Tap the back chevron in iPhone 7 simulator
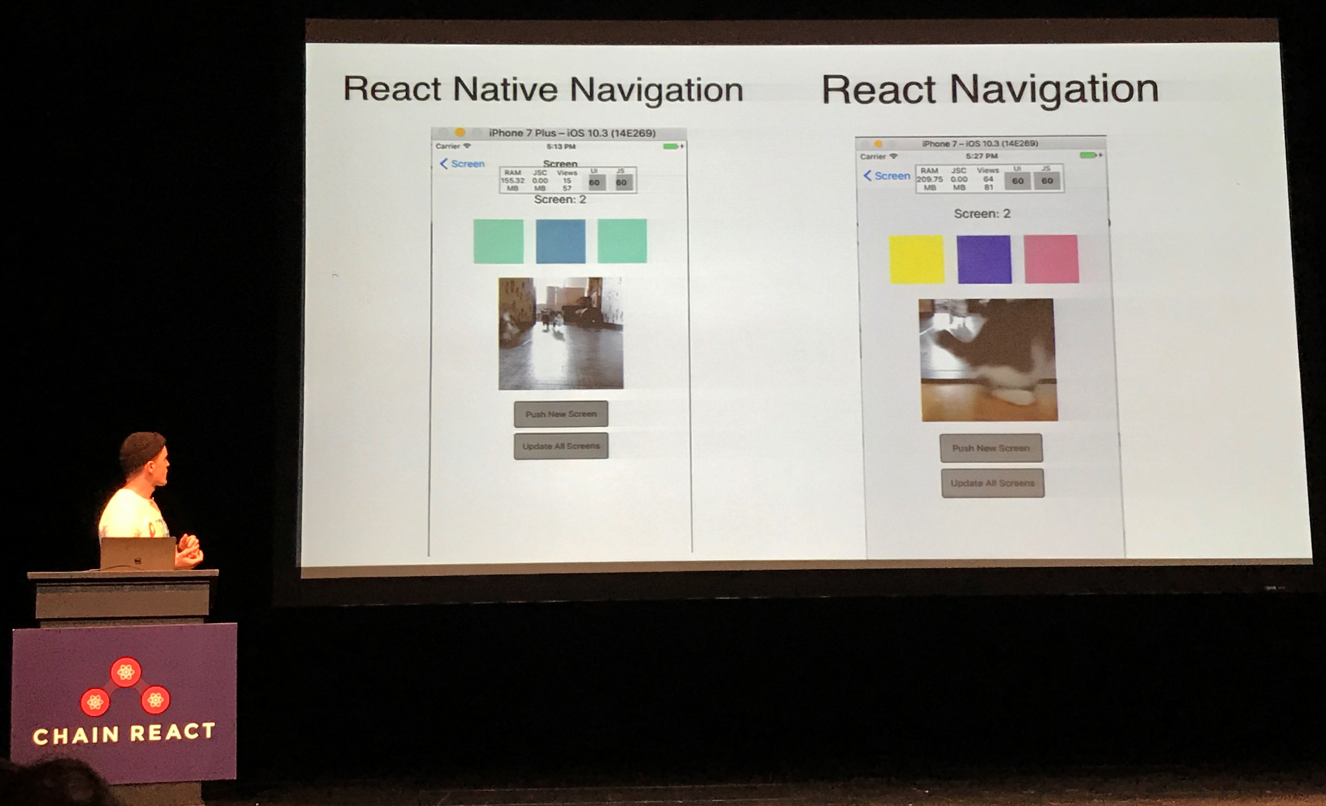The width and height of the screenshot is (1326, 806). click(x=868, y=176)
